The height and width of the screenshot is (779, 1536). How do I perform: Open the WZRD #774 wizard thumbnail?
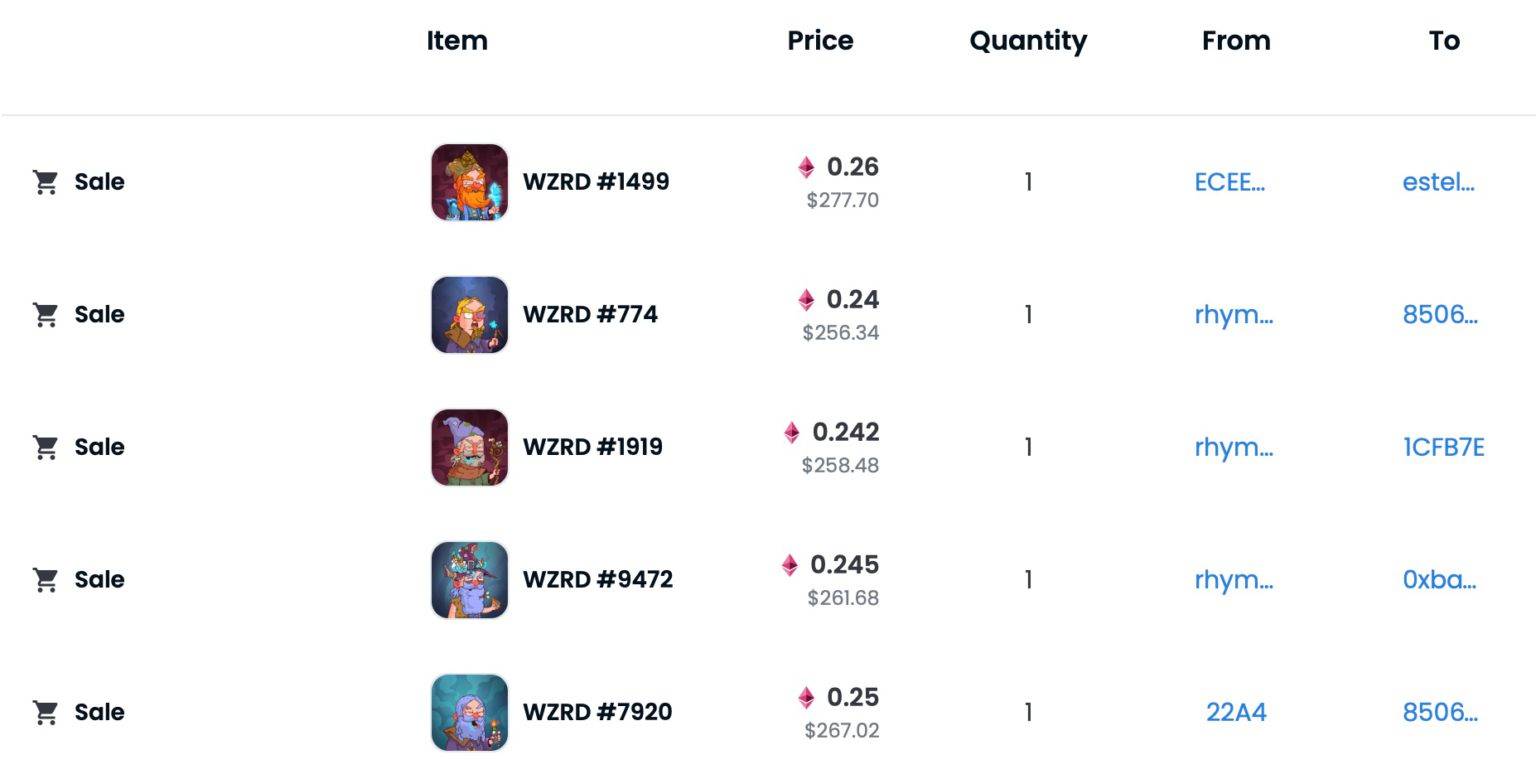point(469,315)
